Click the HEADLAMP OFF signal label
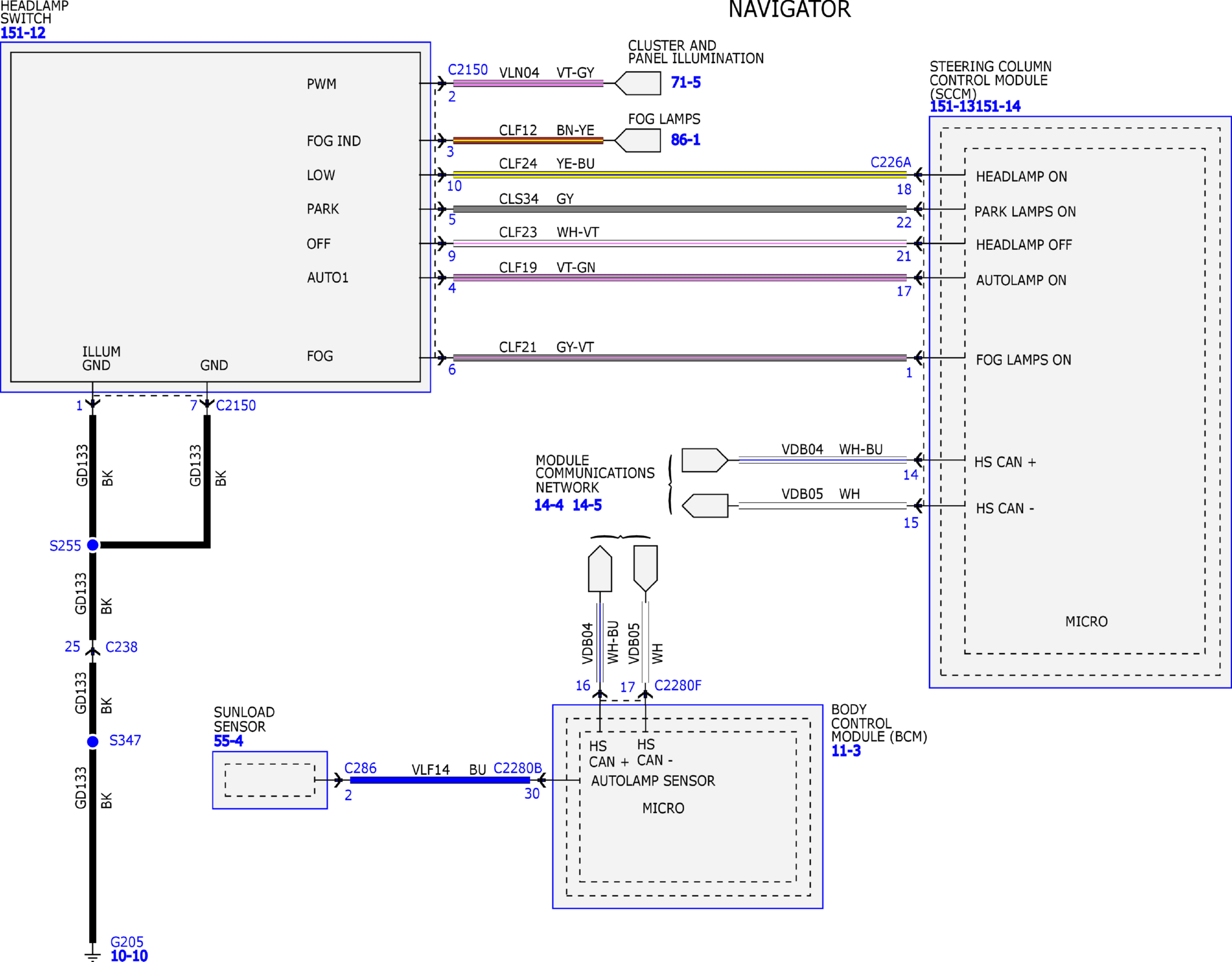The width and height of the screenshot is (1232, 962). 1024,245
